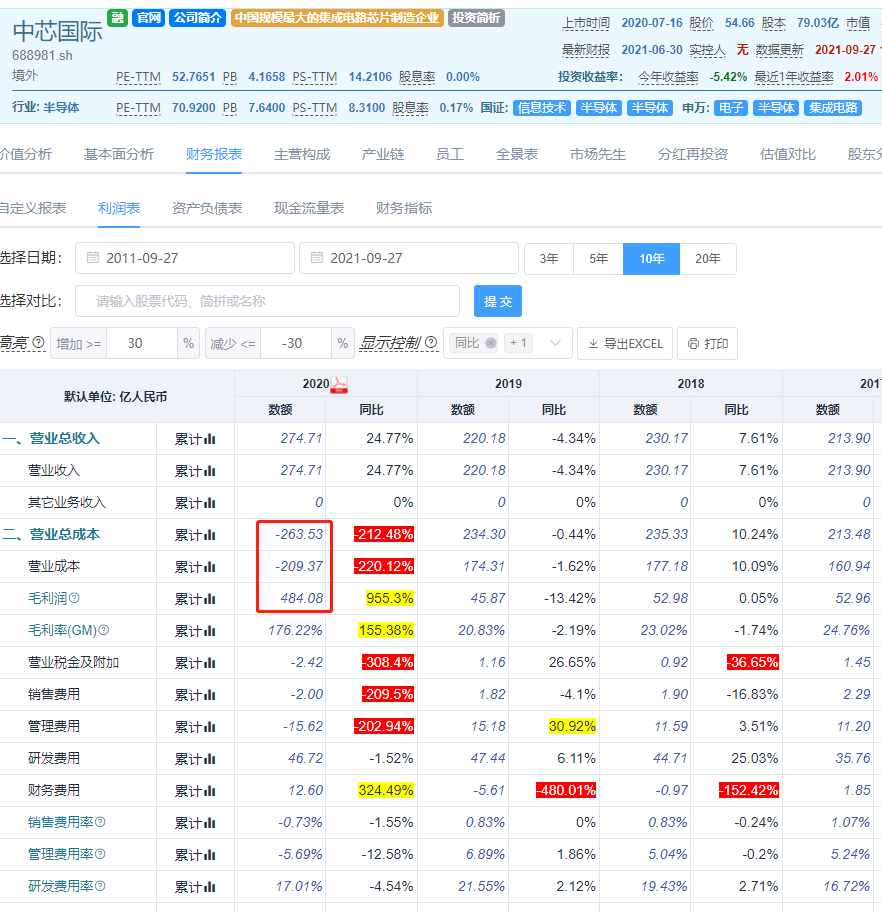Open help icon beside 管理费用率 label

point(100,854)
